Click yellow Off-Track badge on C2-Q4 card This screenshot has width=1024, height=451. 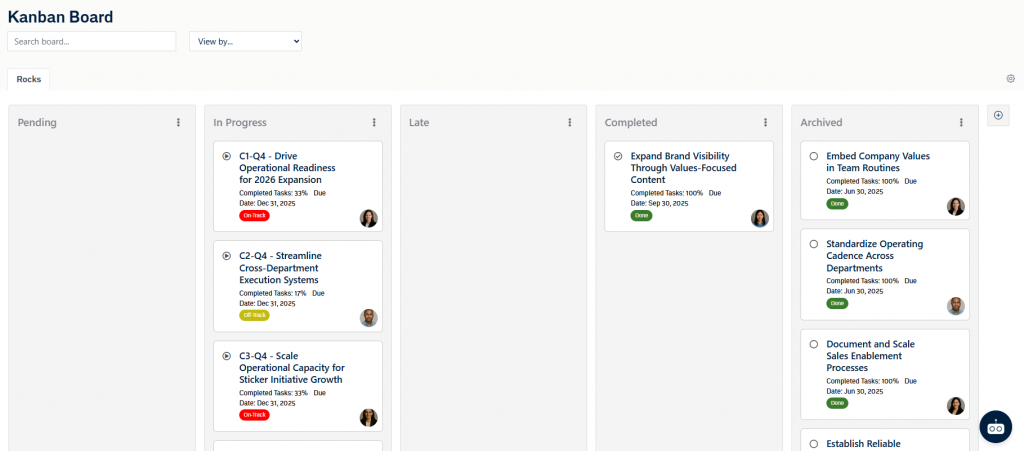coord(254,315)
